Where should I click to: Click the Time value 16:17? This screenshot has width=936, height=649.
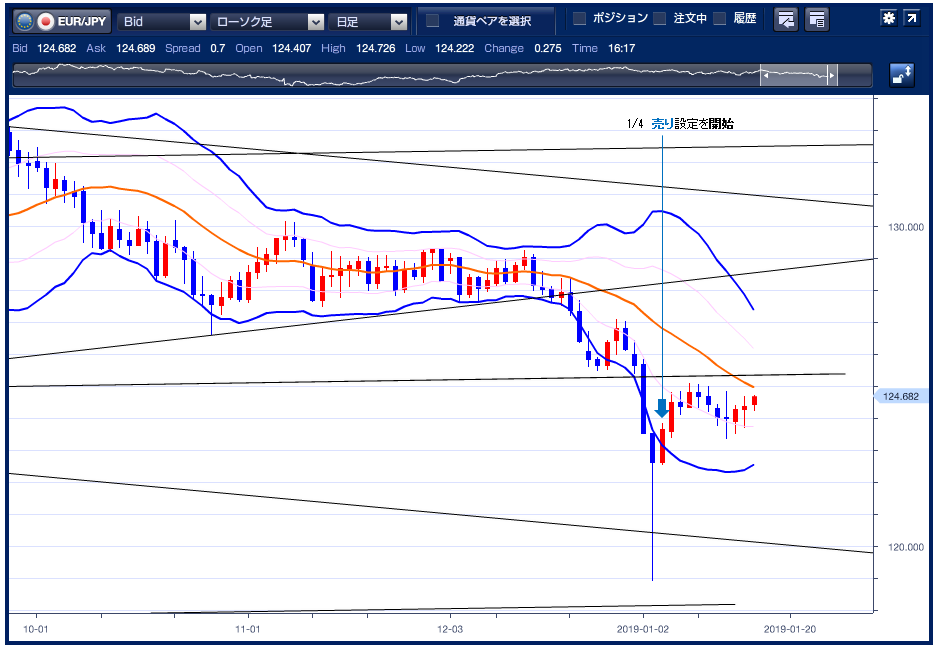pos(621,48)
